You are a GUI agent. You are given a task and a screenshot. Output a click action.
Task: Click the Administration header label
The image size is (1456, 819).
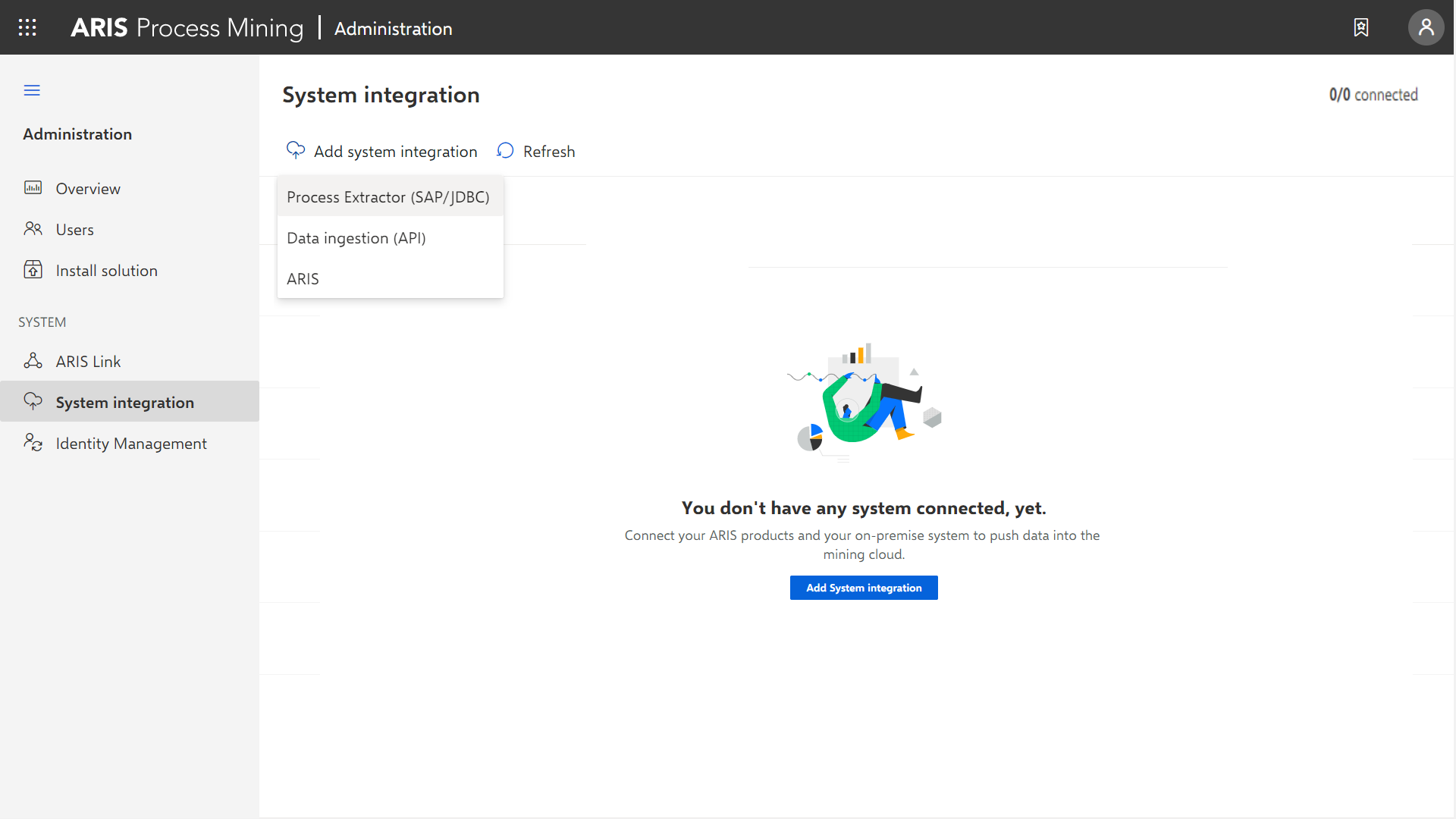(x=394, y=29)
